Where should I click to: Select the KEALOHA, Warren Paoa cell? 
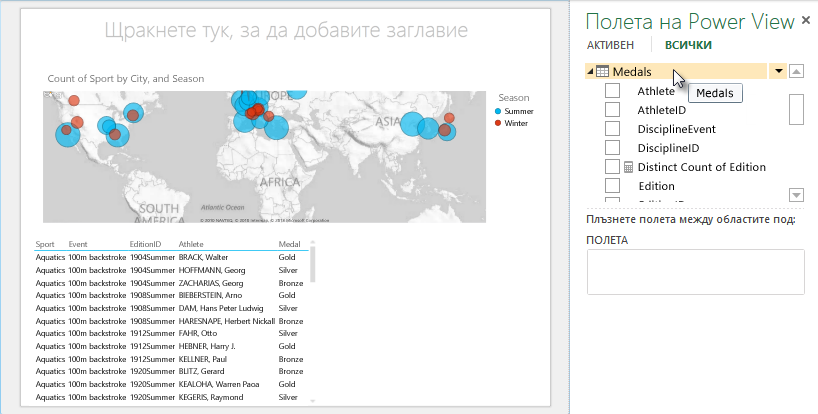[219, 384]
